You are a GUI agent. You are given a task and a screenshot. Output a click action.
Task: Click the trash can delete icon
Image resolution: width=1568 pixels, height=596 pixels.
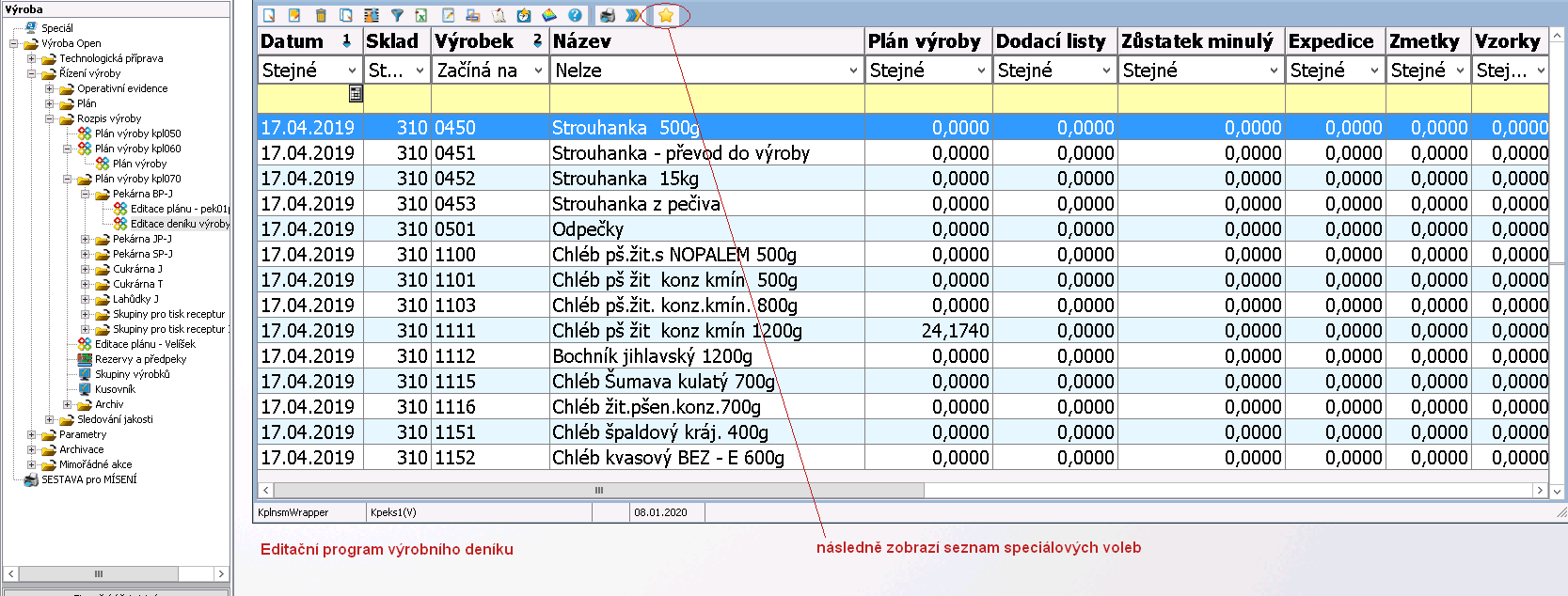coord(321,15)
